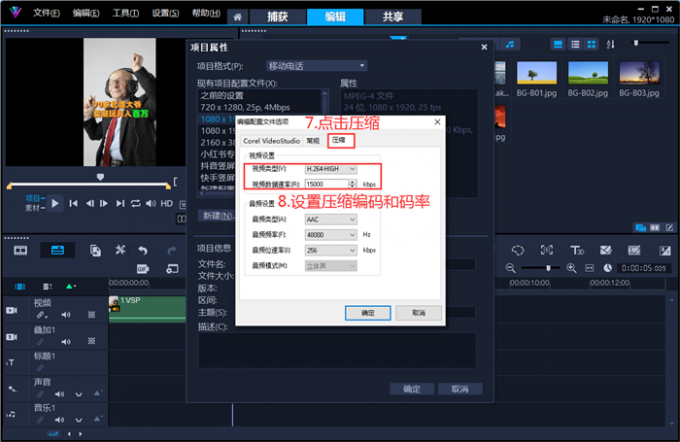680x442 pixels.
Task: Click the preview scrubber handle
Action: (x=100, y=177)
